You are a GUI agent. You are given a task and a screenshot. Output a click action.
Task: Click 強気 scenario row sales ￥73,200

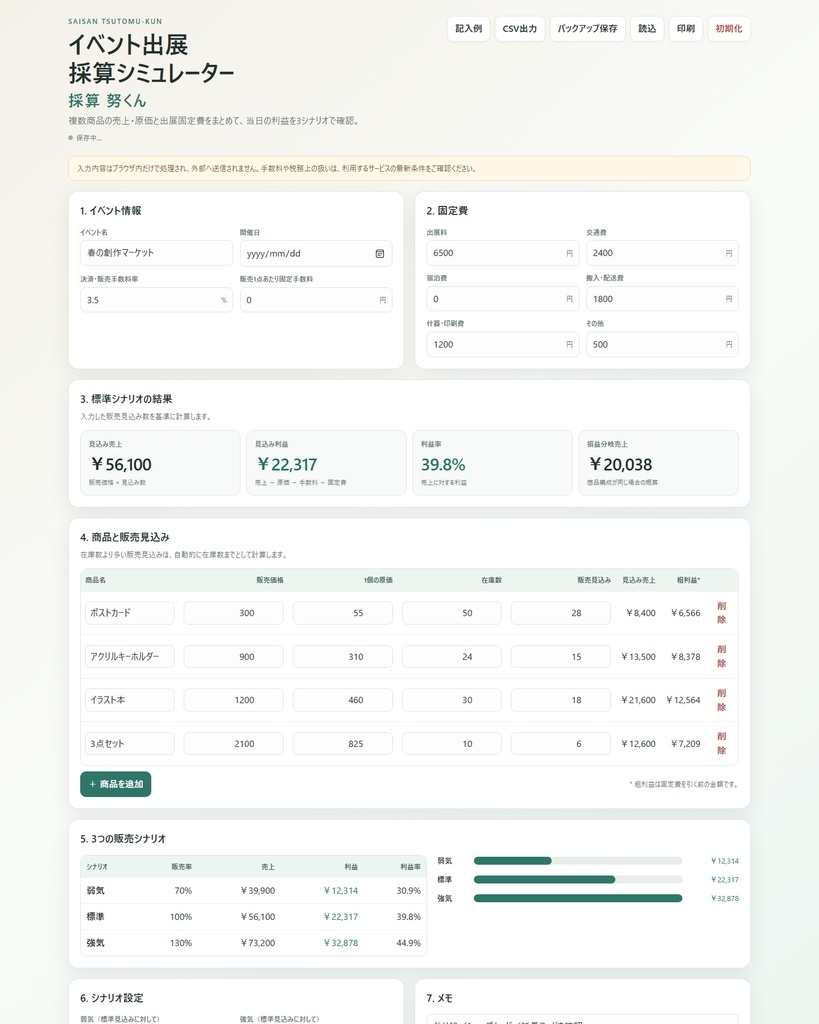coord(257,943)
